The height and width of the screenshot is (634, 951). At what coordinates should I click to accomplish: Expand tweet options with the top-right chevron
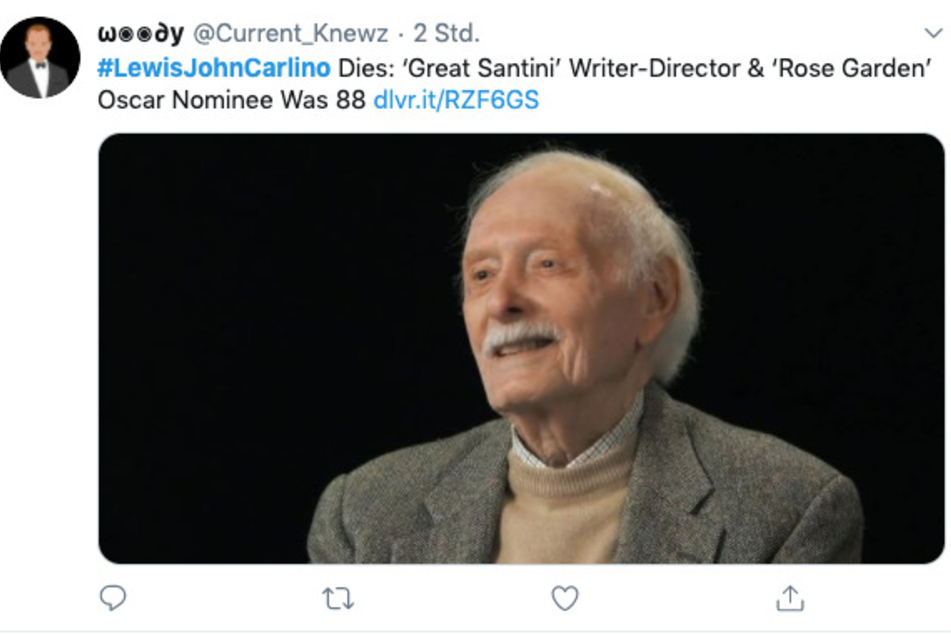(x=933, y=32)
